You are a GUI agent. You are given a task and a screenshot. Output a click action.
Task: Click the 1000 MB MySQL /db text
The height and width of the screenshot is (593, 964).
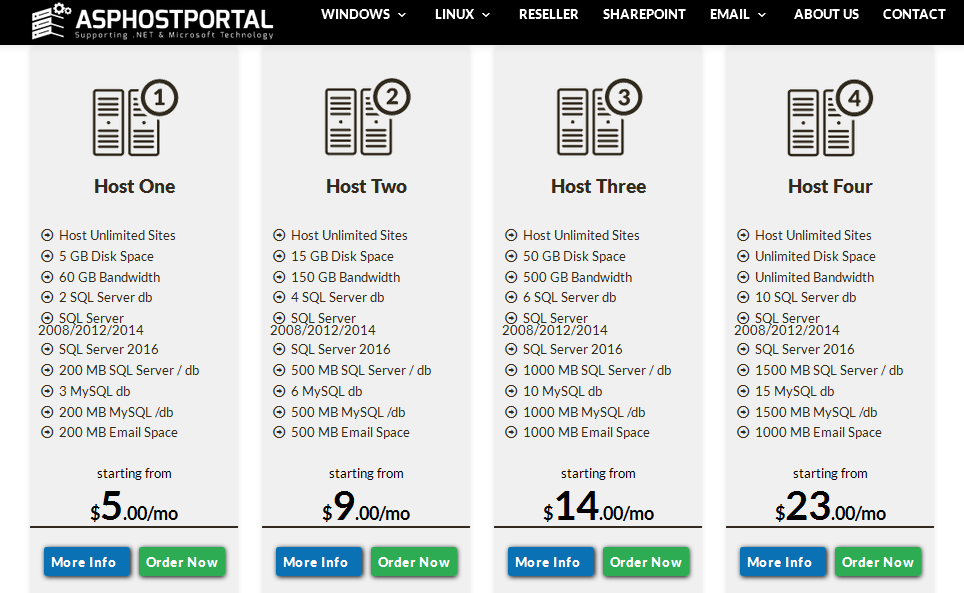584,412
